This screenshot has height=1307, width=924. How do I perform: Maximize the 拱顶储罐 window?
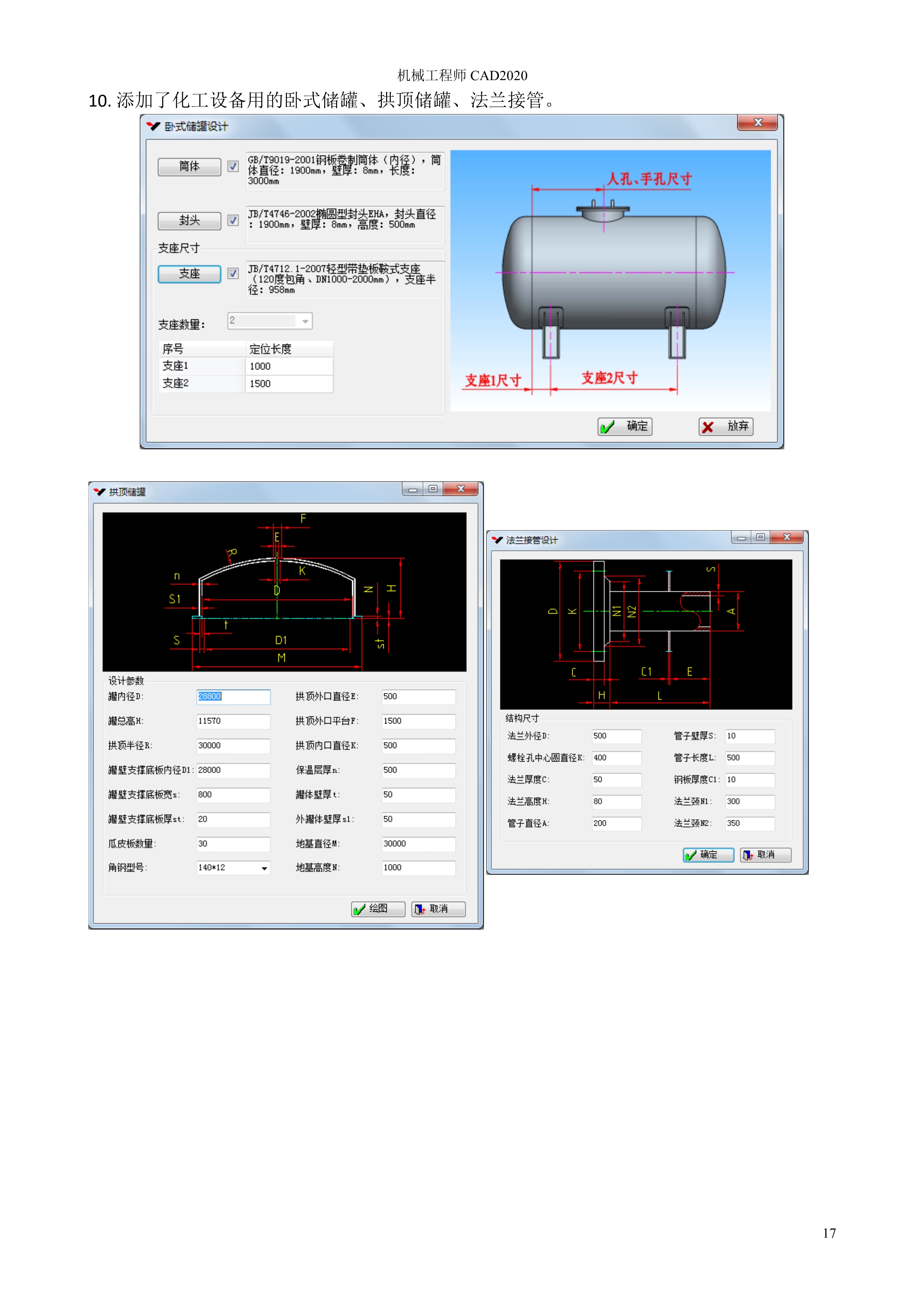(433, 489)
